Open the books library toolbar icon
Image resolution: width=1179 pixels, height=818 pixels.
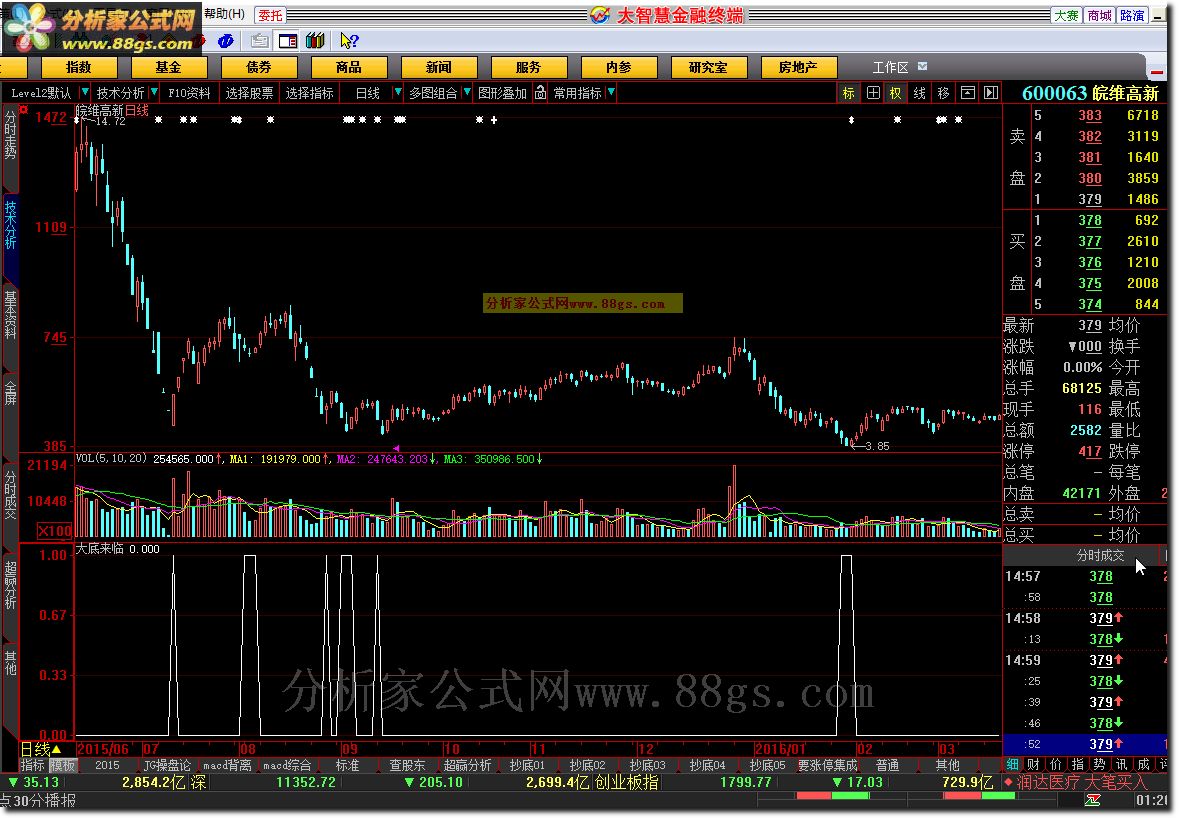pyautogui.click(x=315, y=41)
